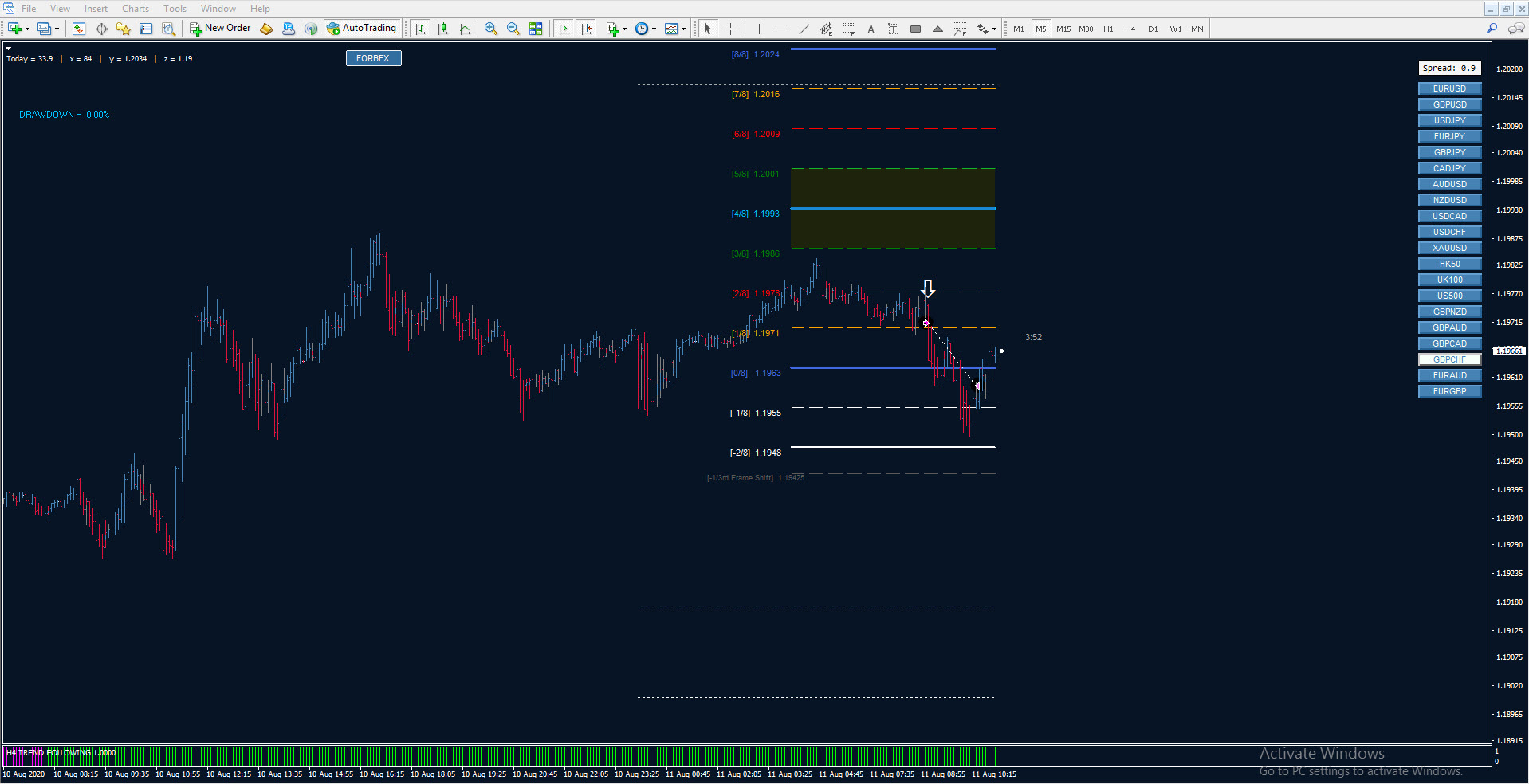Image resolution: width=1529 pixels, height=784 pixels.
Task: Expand New Chart dropdown arrow
Action: pyautogui.click(x=27, y=29)
